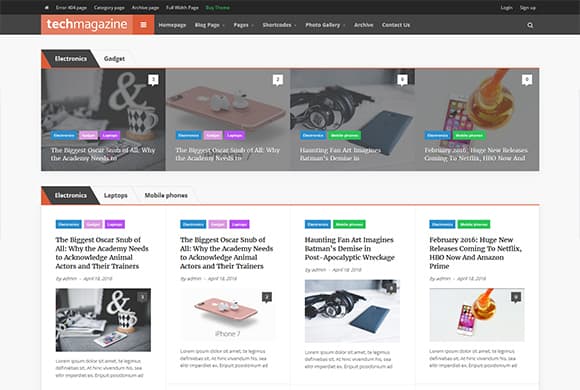Click the home icon in top bar
The height and width of the screenshot is (390, 580).
tap(46, 7)
